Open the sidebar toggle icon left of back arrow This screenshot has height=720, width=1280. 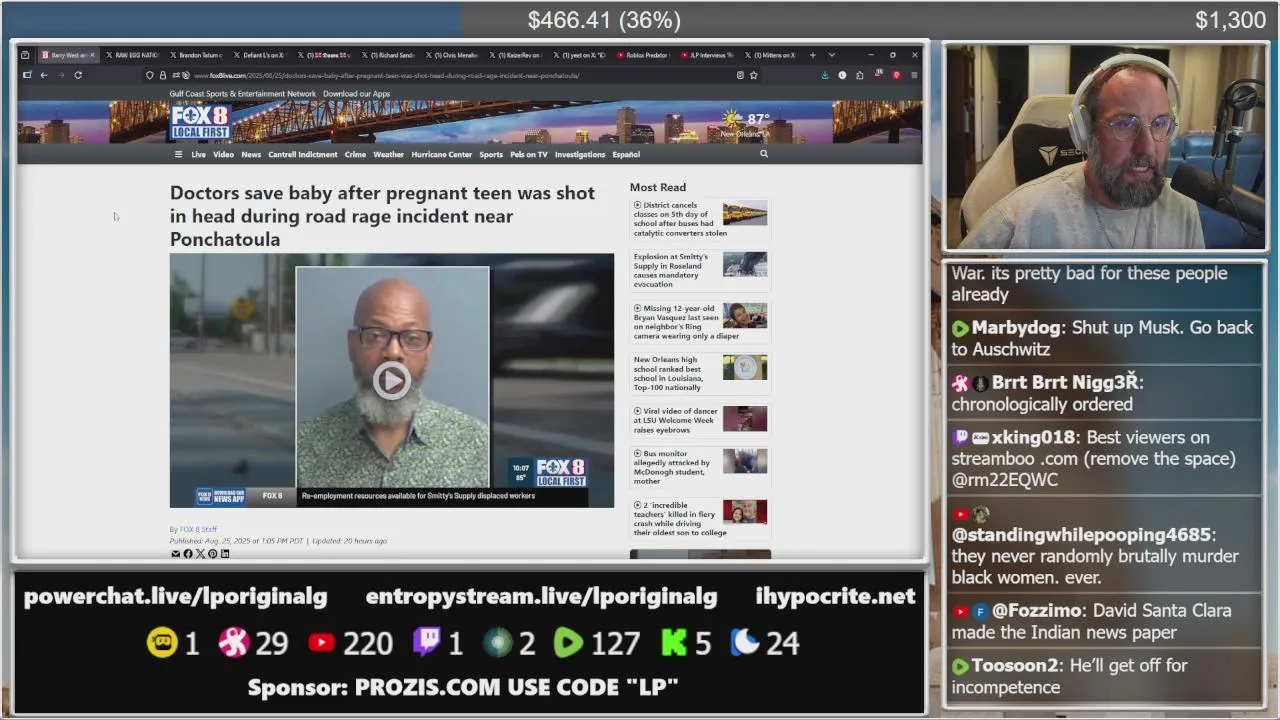tap(27, 75)
